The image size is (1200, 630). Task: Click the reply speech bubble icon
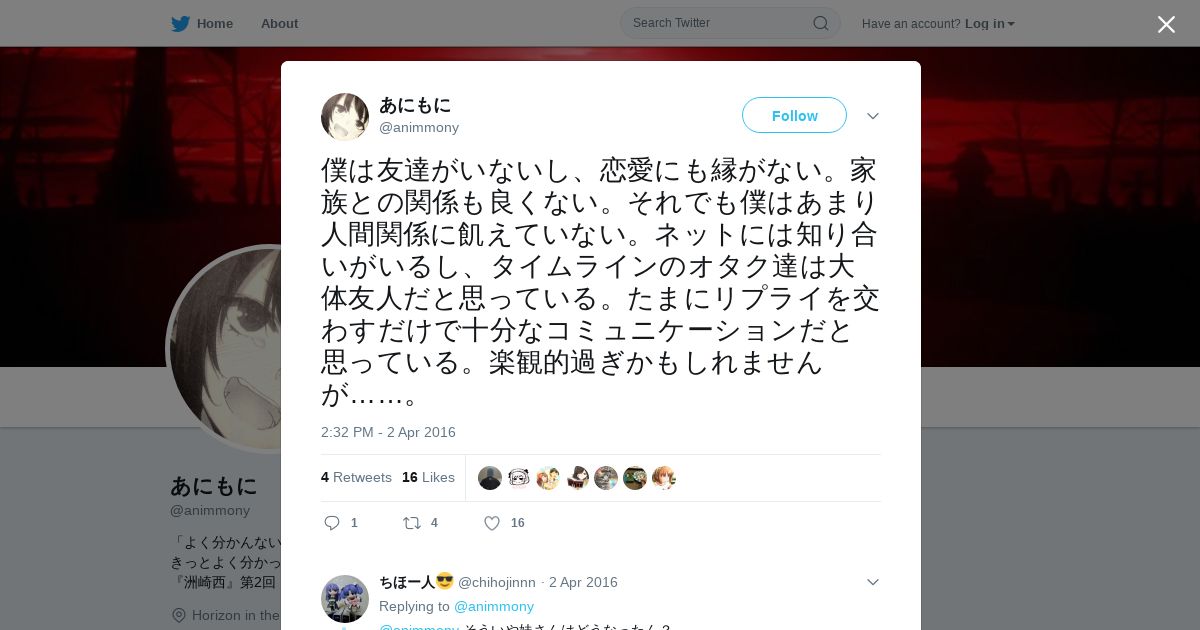[x=333, y=523]
